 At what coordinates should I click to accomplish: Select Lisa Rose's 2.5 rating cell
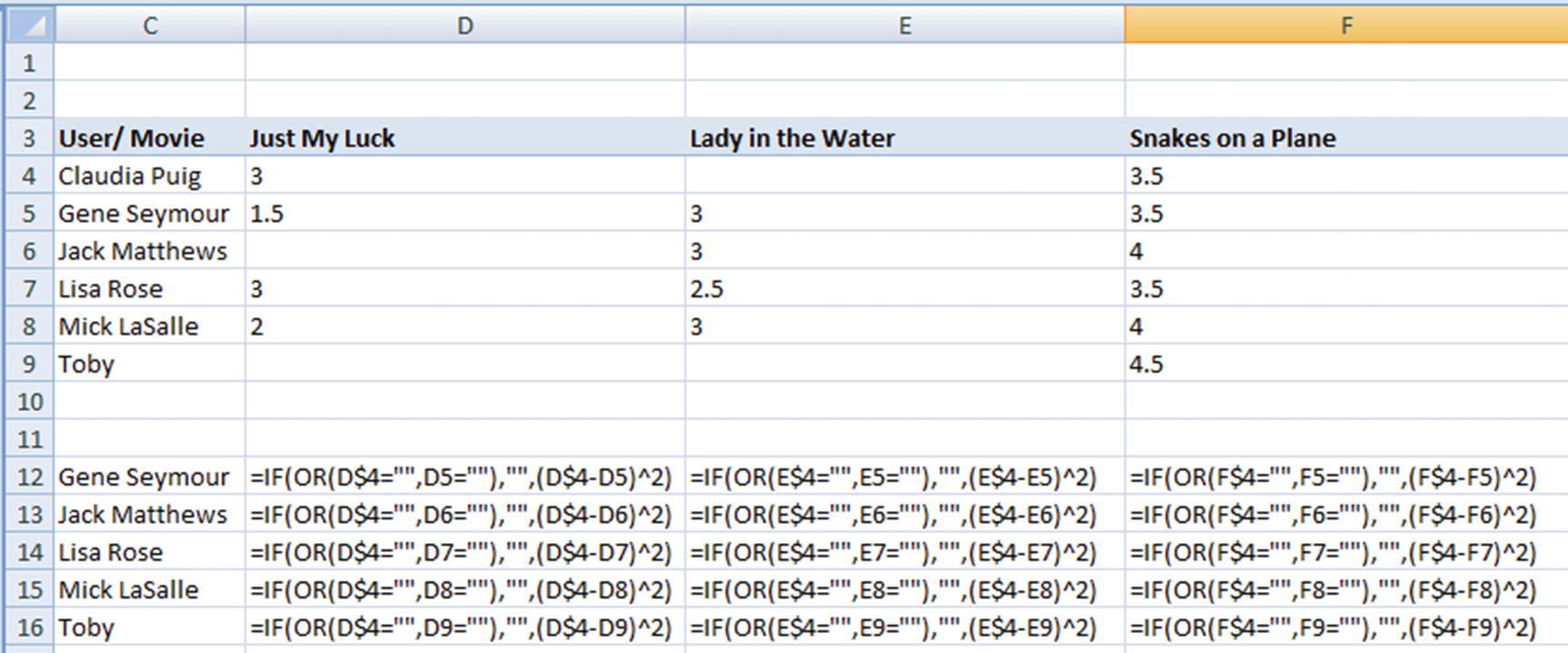(x=707, y=289)
